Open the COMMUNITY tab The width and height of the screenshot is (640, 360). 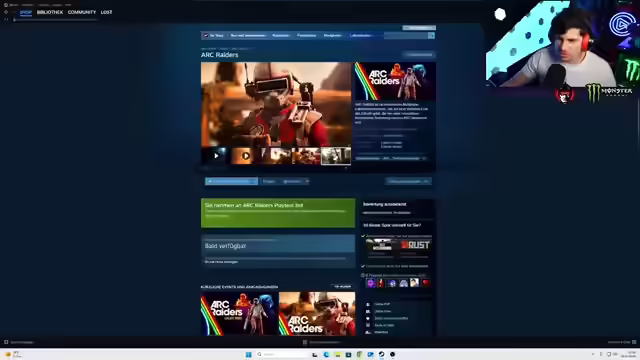tap(82, 12)
